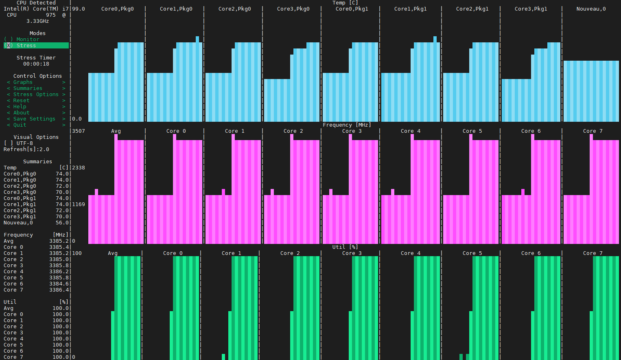
Task: Click the Core 0 green utilization bar graph
Action: click(x=185, y=308)
